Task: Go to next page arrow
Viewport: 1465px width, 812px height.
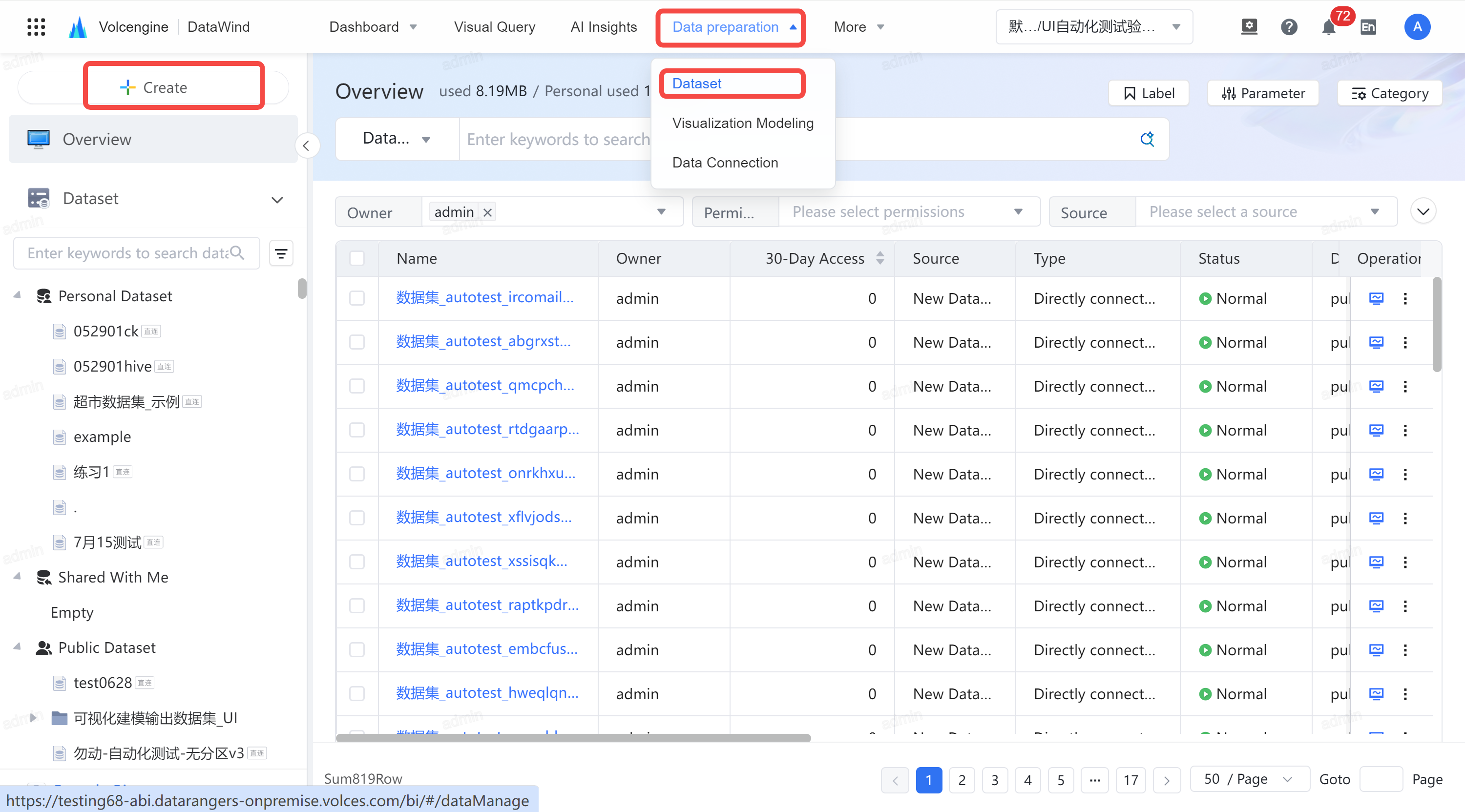Action: point(1167,780)
